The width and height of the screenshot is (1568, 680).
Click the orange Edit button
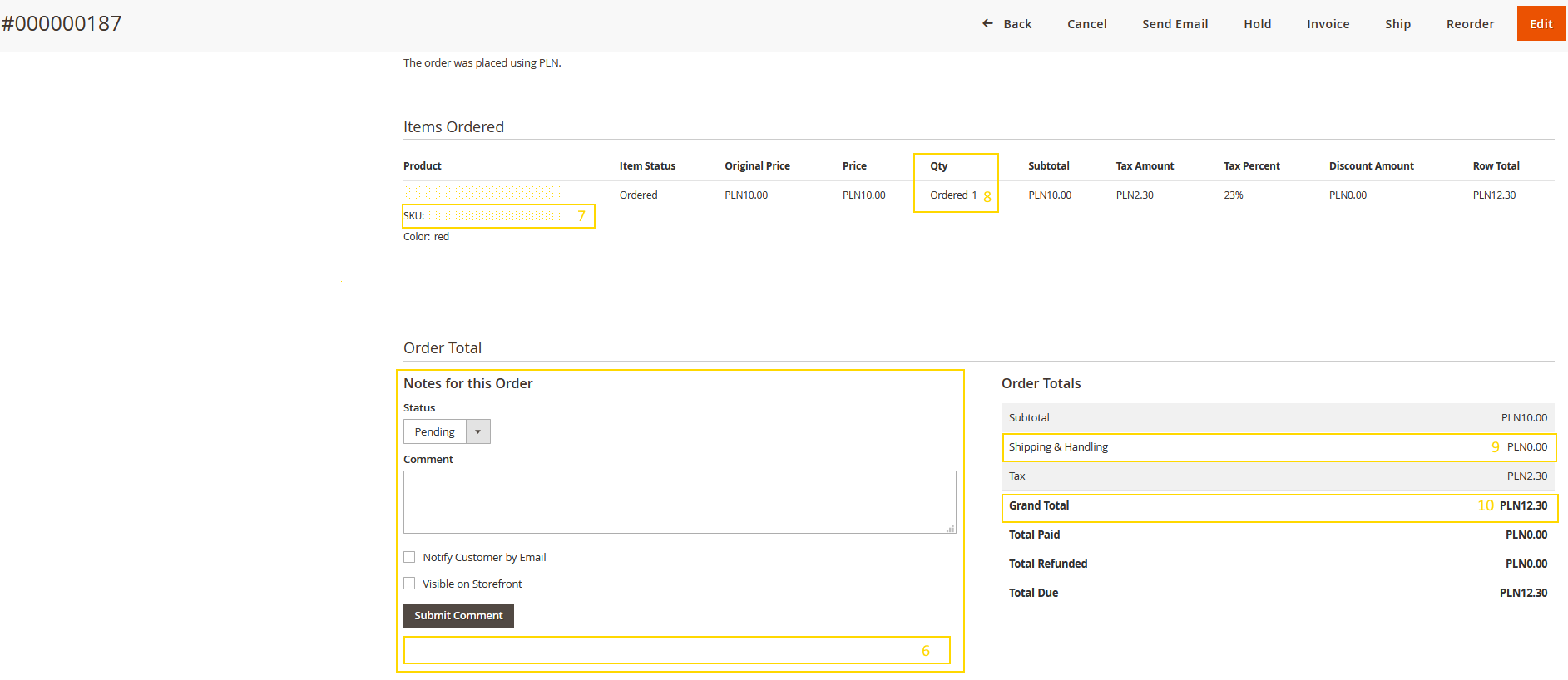pos(1541,24)
